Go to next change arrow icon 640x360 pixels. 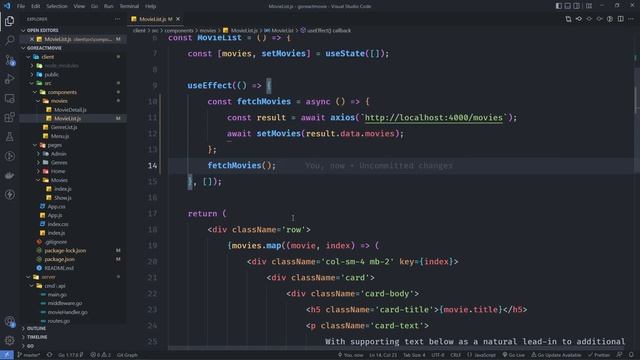(x=599, y=19)
